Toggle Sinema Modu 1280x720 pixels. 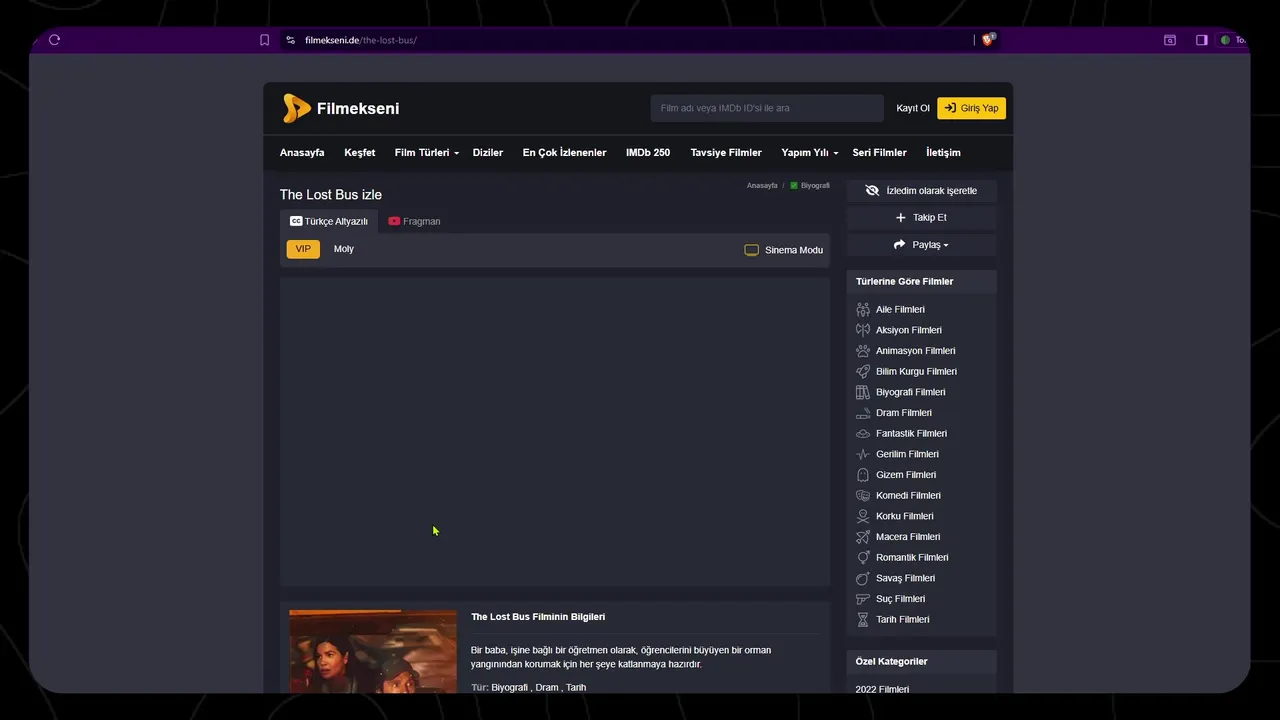pyautogui.click(x=784, y=250)
